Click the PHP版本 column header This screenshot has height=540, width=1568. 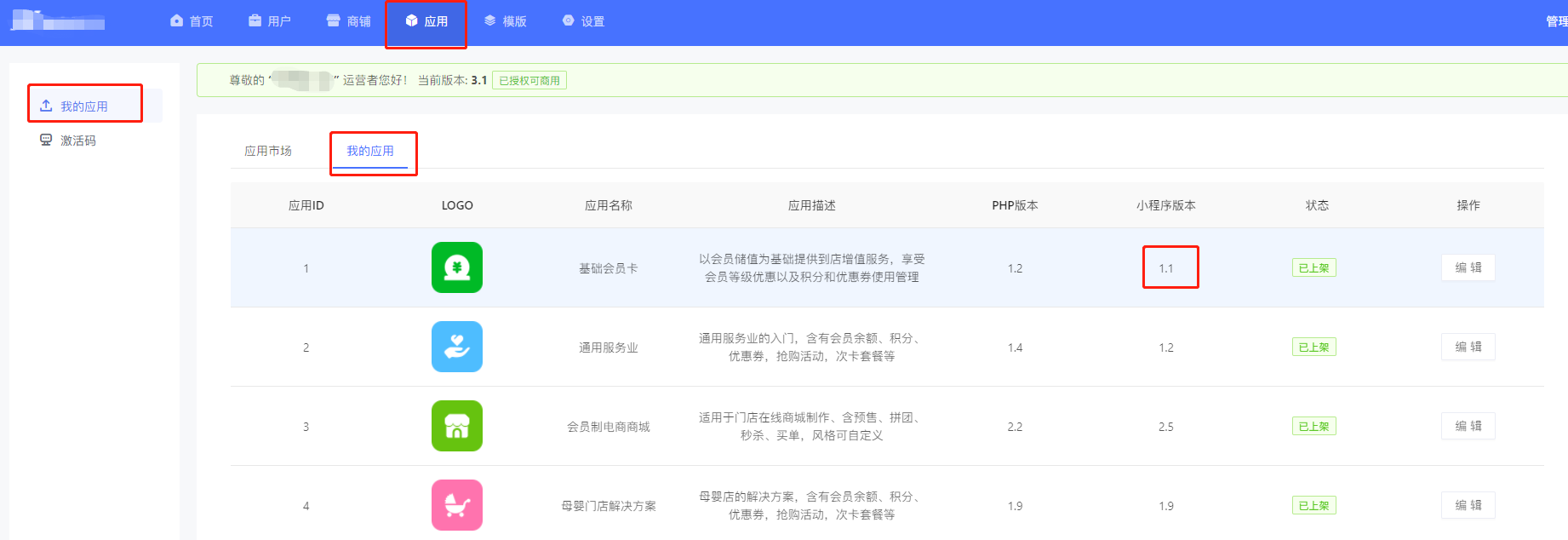[1015, 205]
